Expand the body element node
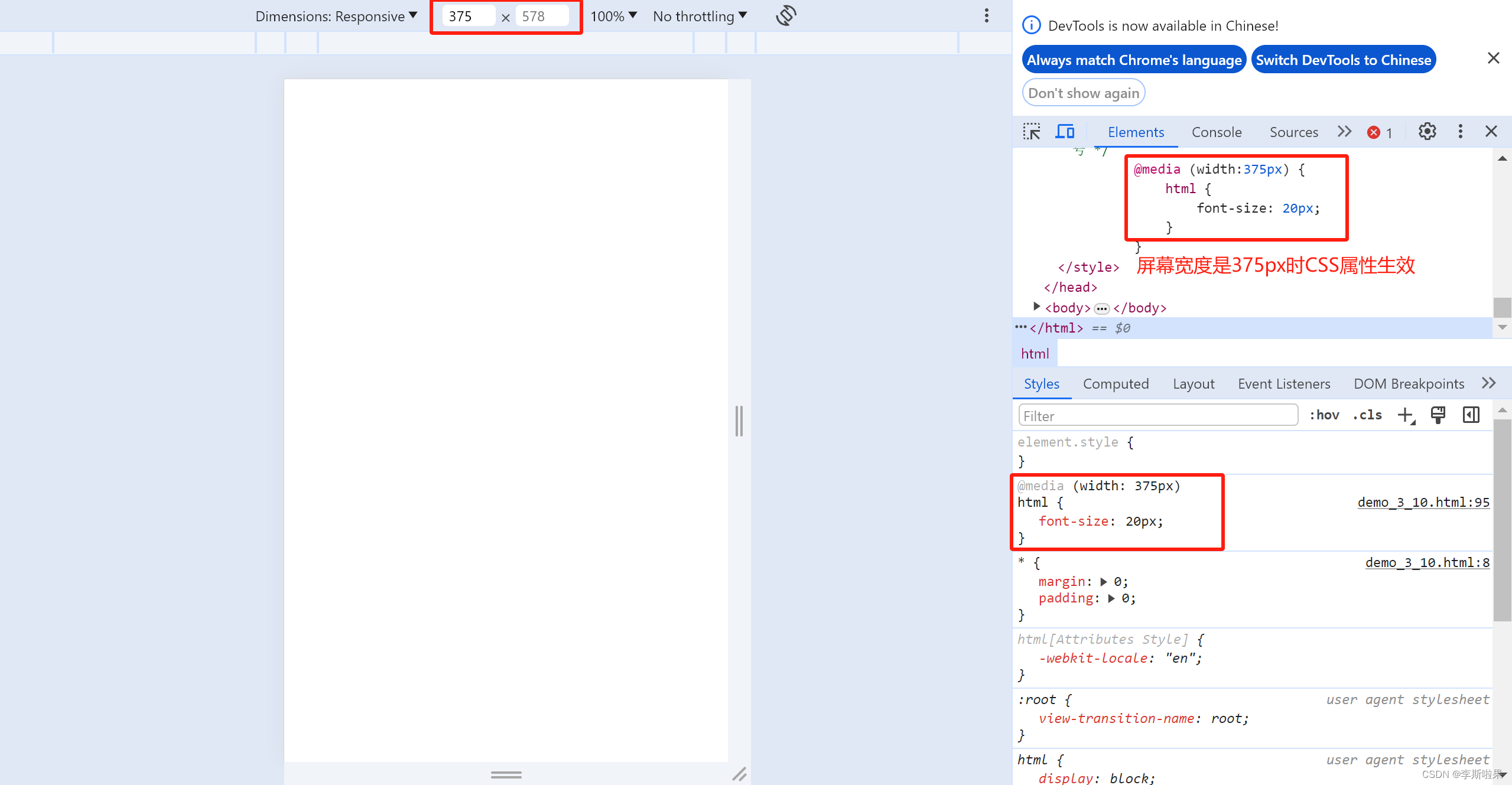Image resolution: width=1512 pixels, height=785 pixels. (x=1036, y=307)
